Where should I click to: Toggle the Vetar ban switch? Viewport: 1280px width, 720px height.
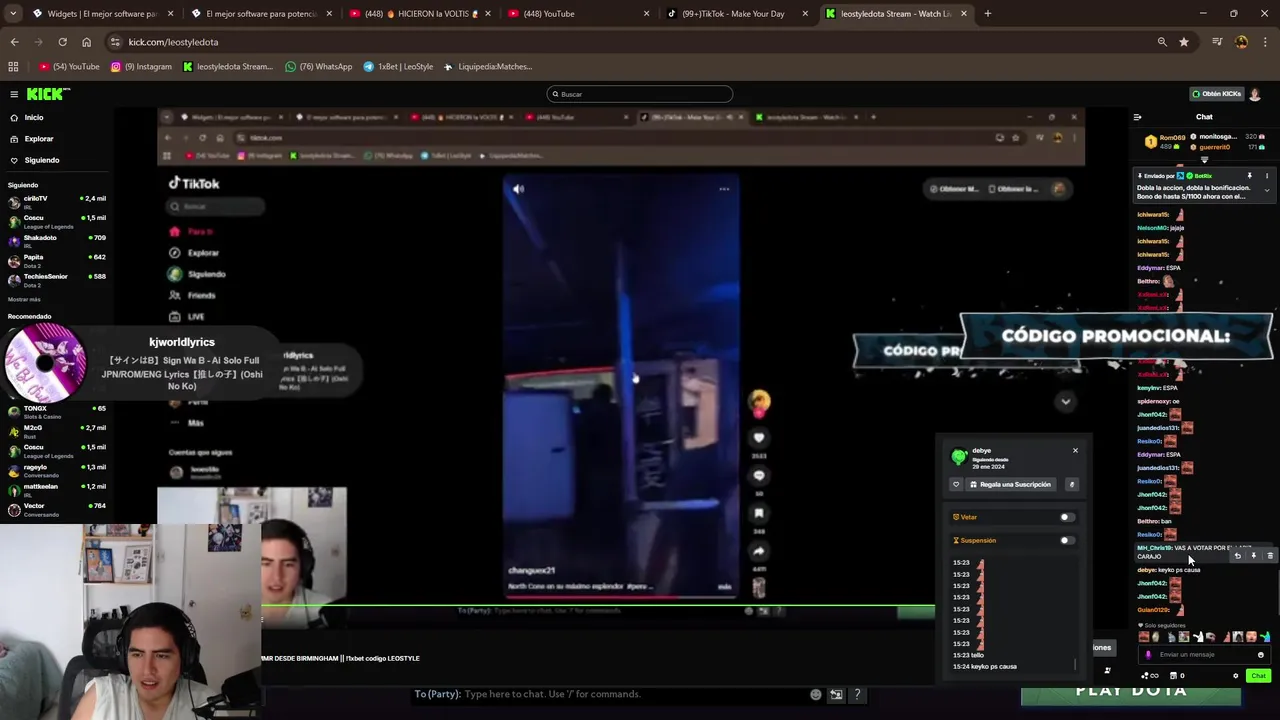(1067, 517)
